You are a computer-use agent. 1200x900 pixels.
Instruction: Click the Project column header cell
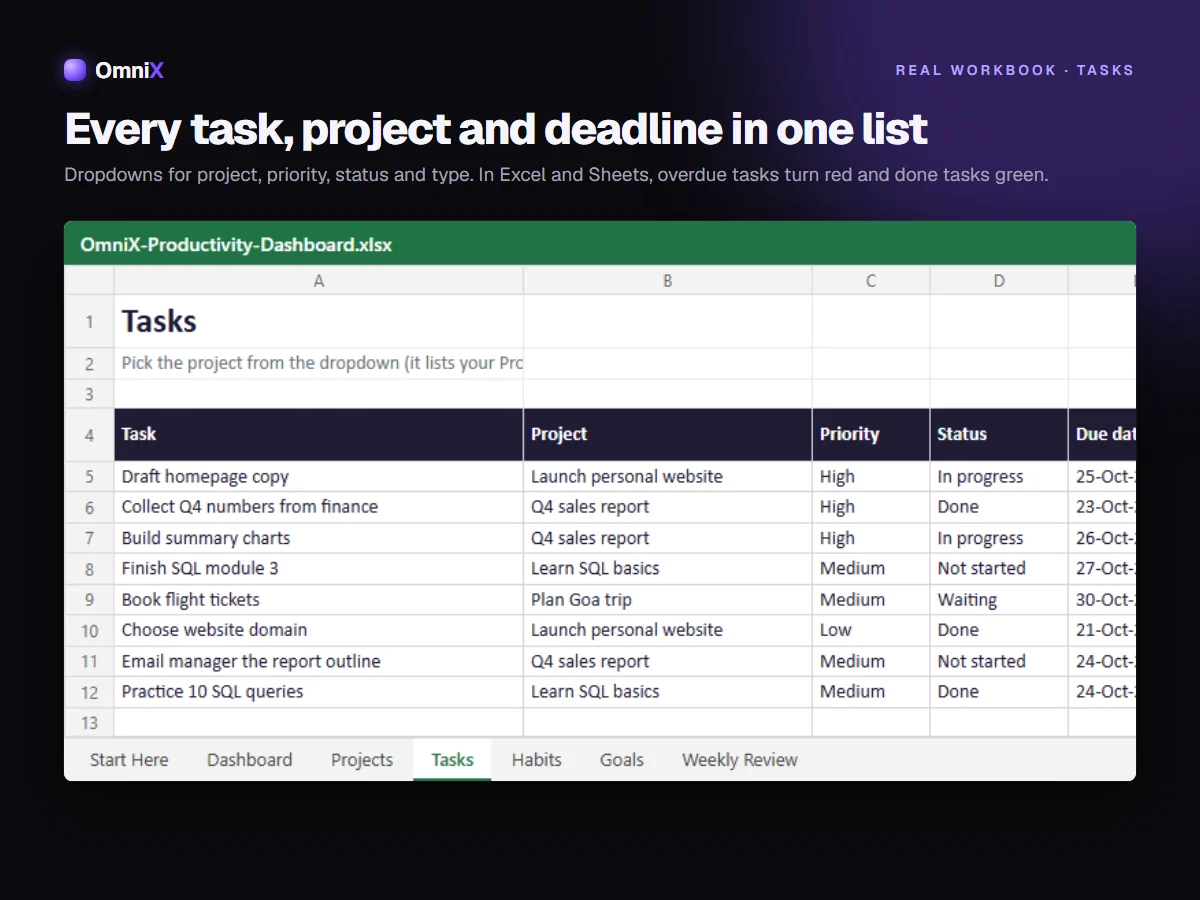pos(667,435)
